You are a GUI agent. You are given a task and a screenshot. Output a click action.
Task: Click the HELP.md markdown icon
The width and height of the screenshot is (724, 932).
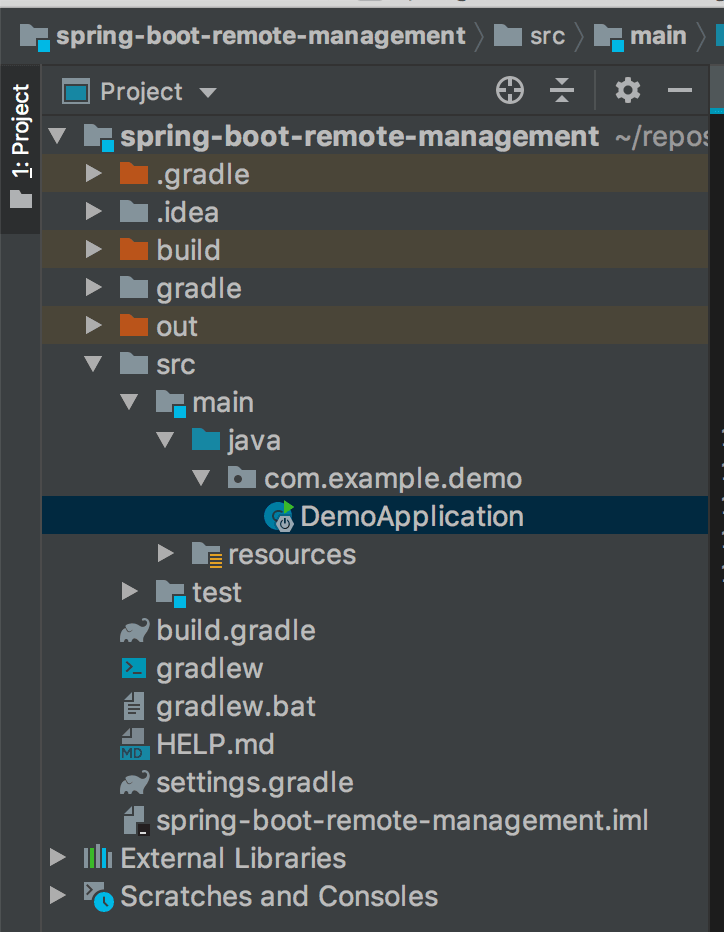coord(134,744)
